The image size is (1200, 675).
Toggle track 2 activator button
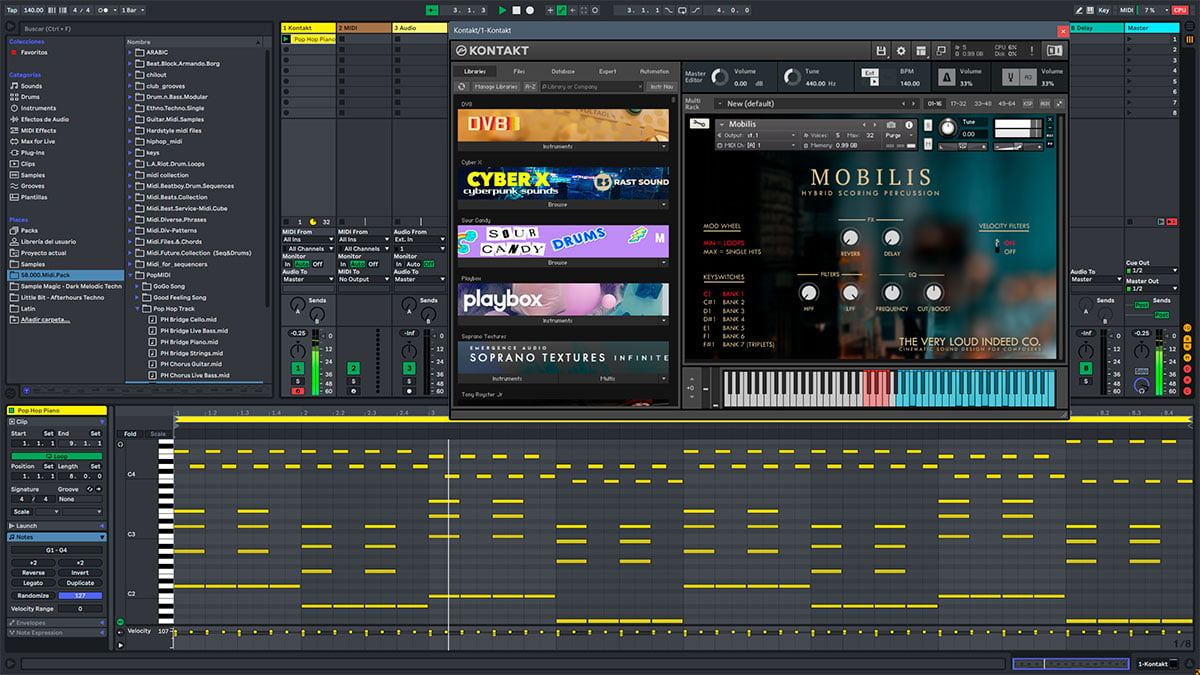click(353, 369)
